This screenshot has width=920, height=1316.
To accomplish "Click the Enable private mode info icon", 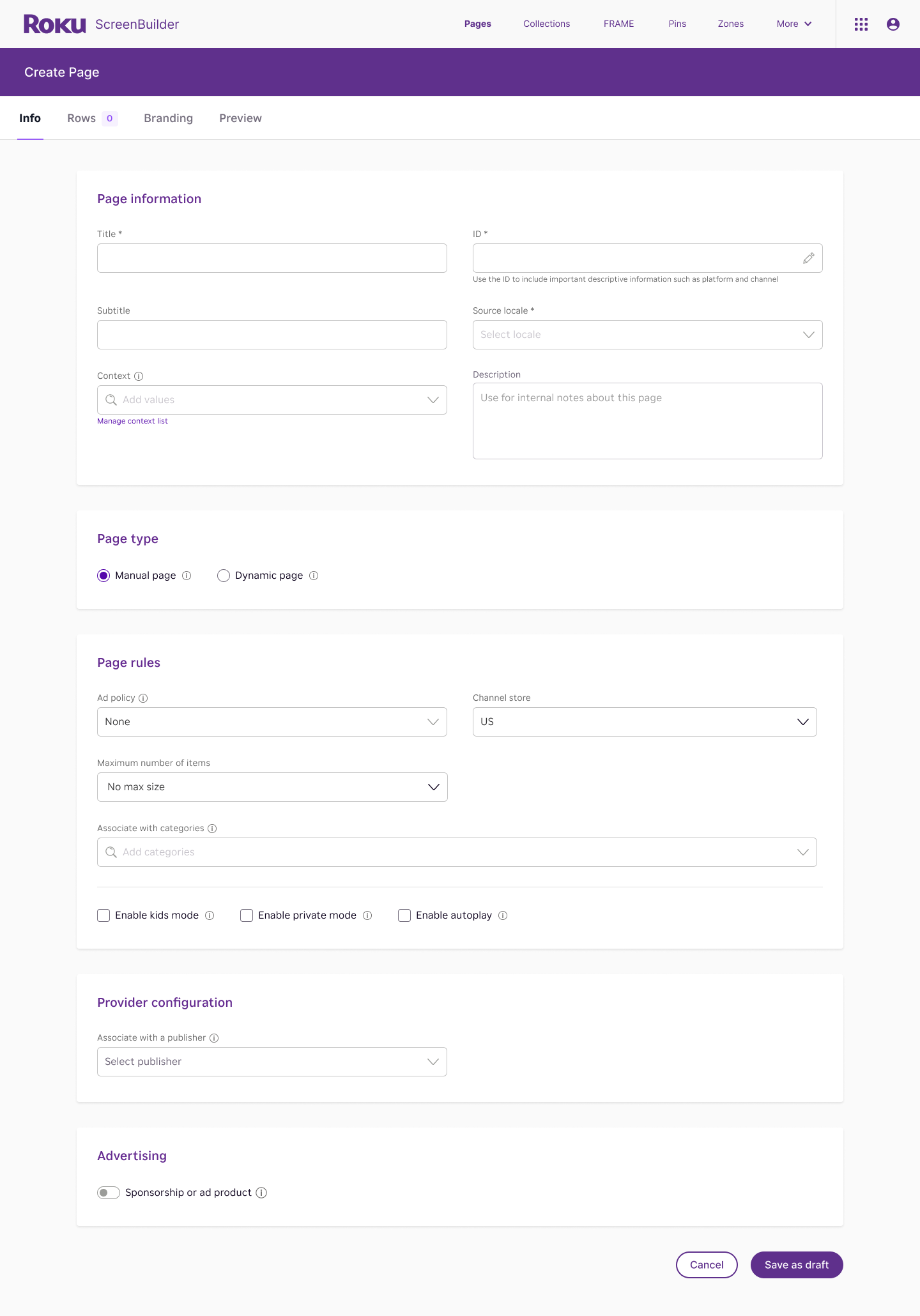I will click(367, 915).
